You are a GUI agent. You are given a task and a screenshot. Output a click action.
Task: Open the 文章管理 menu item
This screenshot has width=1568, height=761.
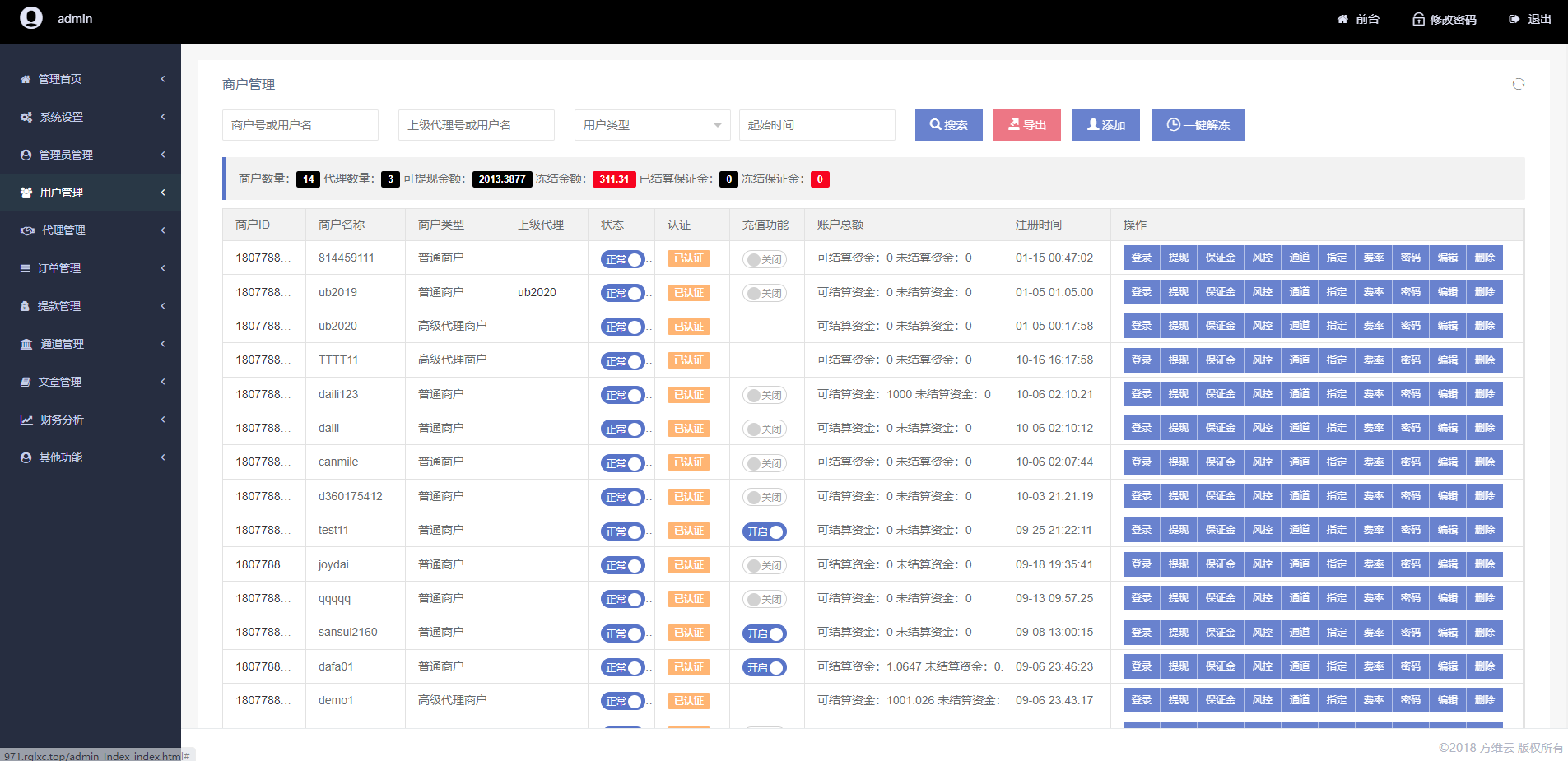click(59, 382)
